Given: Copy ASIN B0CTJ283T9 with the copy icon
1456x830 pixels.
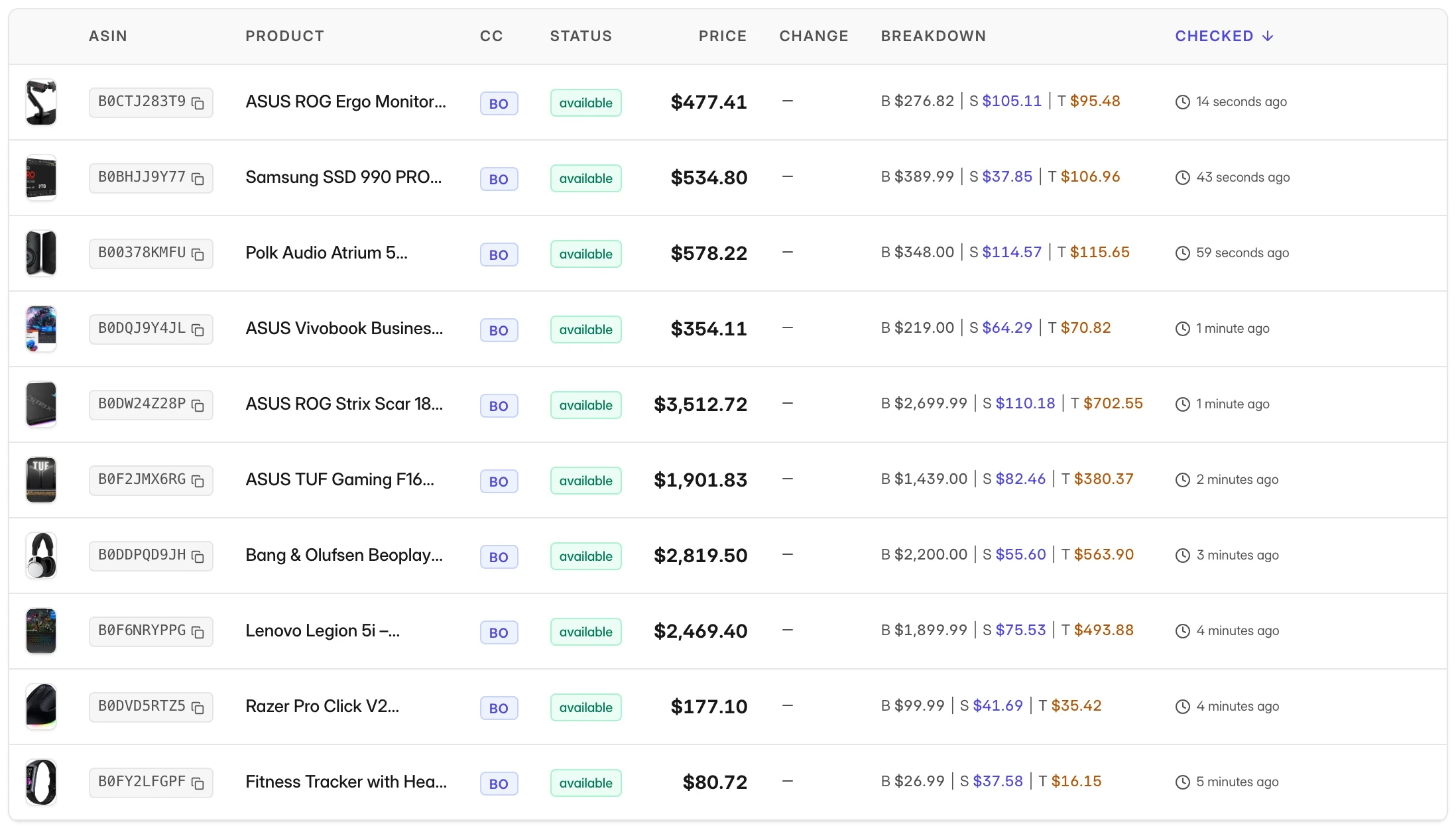Looking at the screenshot, I should tap(198, 103).
